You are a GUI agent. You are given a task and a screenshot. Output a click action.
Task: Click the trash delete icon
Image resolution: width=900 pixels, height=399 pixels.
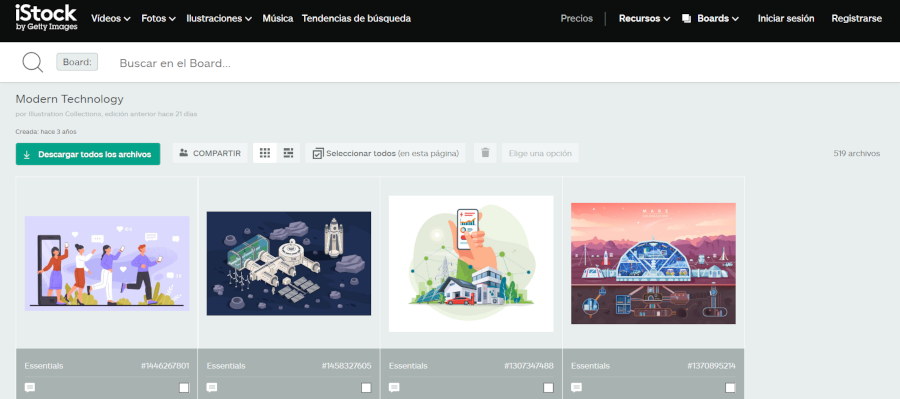[x=485, y=153]
